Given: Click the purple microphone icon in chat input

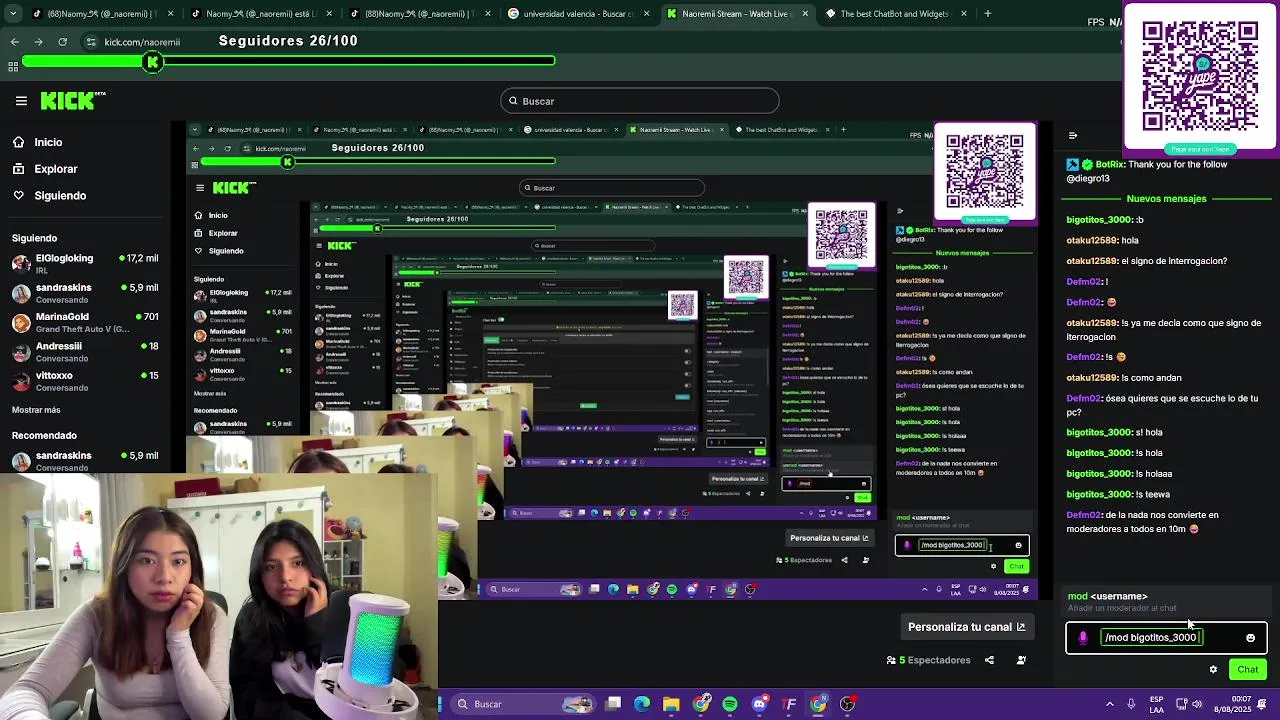Looking at the screenshot, I should coord(1083,638).
